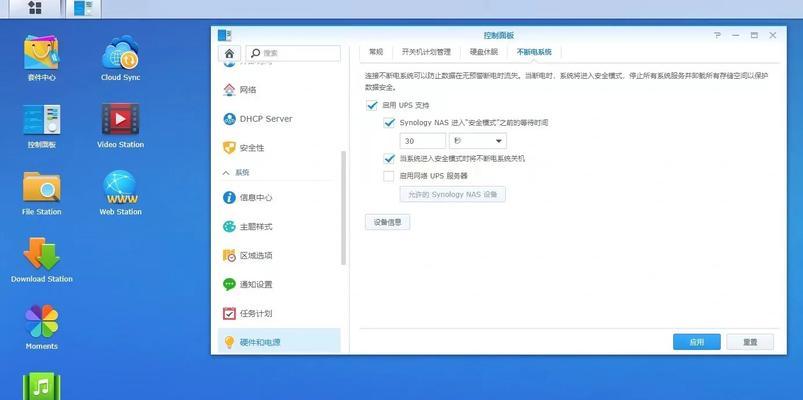Image resolution: width=803 pixels, height=400 pixels.
Task: Open the Theme Style (主题样式) sidebar item
Action: click(x=279, y=226)
